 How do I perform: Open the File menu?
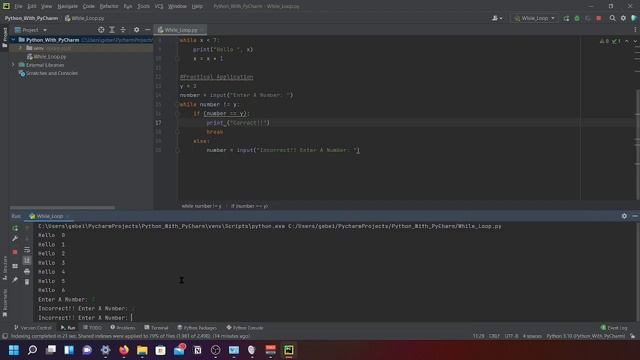click(18, 7)
